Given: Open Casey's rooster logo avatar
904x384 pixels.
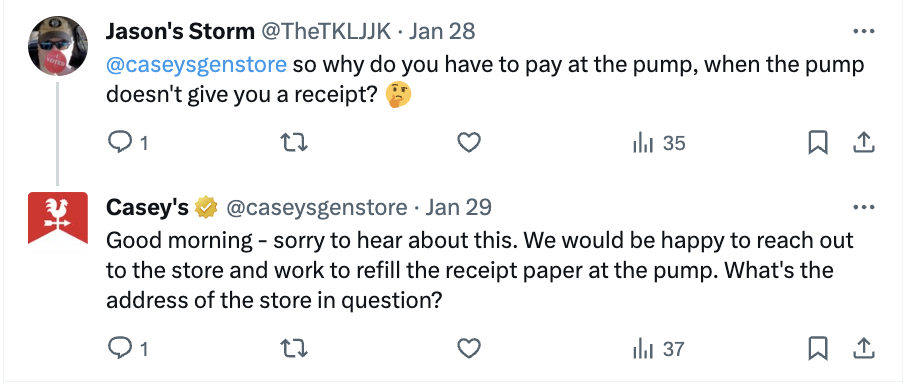Looking at the screenshot, I should 58,218.
